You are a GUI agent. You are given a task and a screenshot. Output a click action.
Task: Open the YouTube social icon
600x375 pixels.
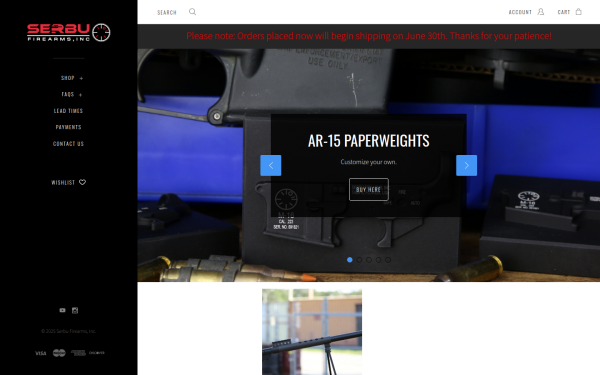click(62, 310)
